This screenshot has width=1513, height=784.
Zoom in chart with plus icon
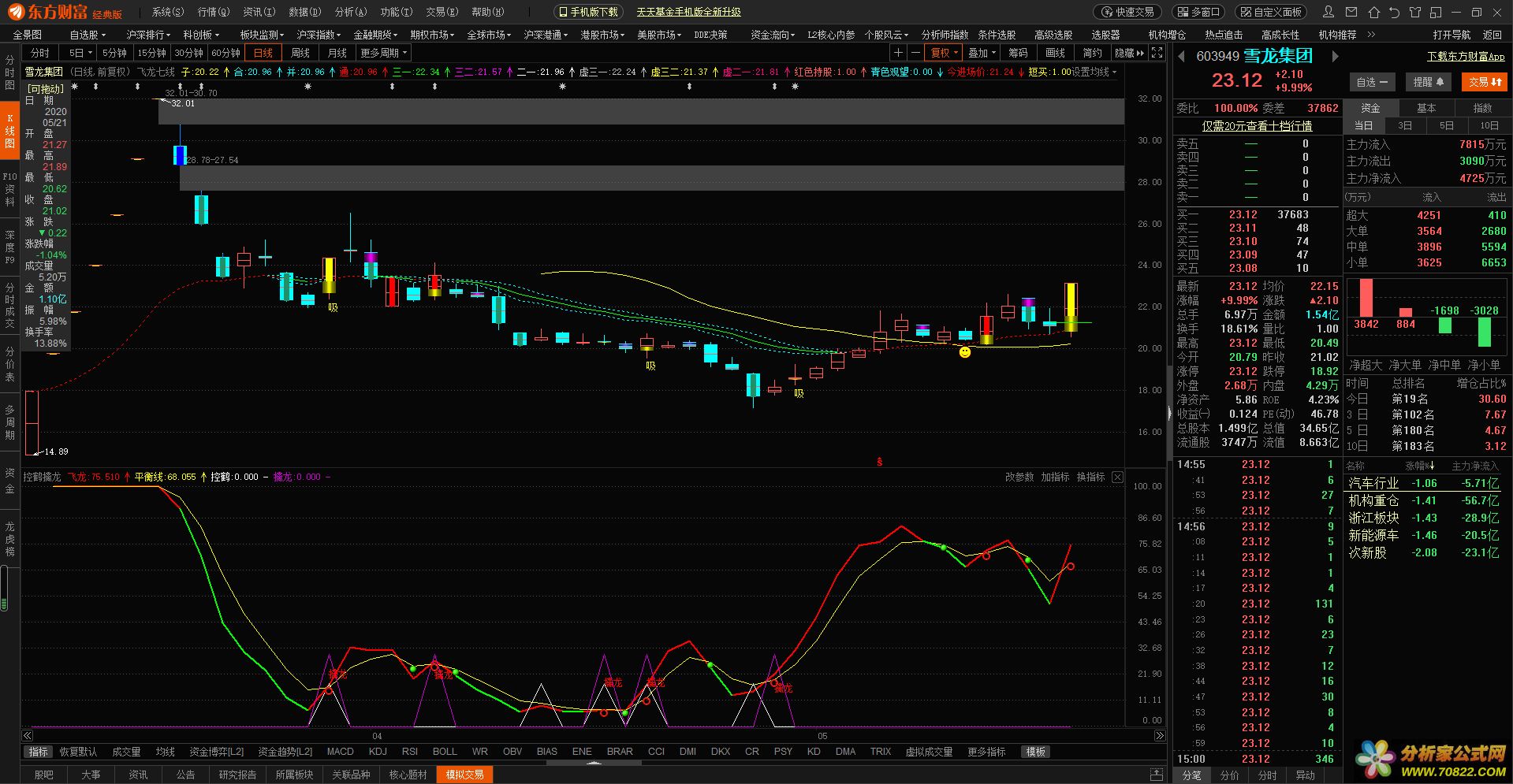[x=898, y=53]
